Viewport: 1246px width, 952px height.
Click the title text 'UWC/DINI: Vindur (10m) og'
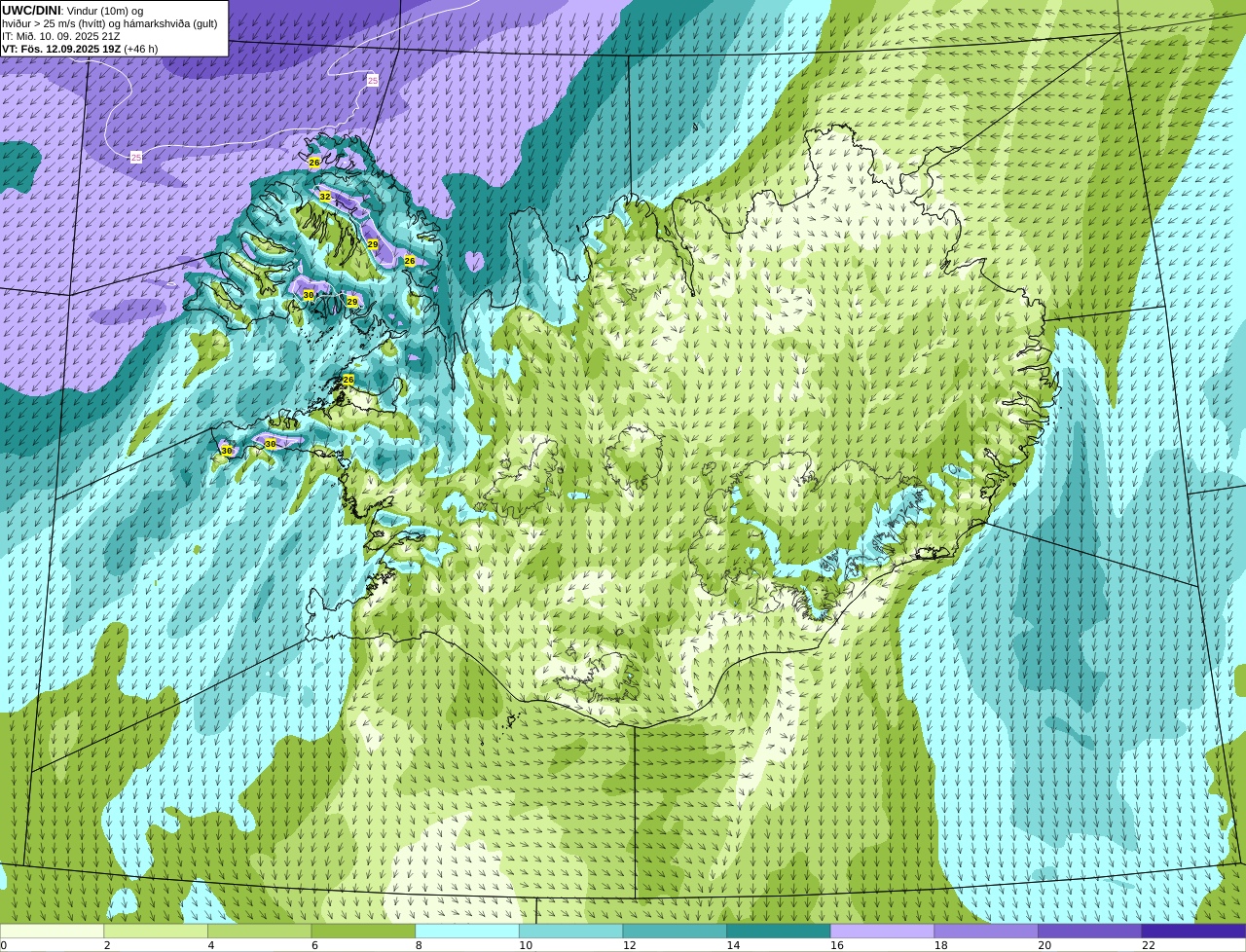[73, 10]
